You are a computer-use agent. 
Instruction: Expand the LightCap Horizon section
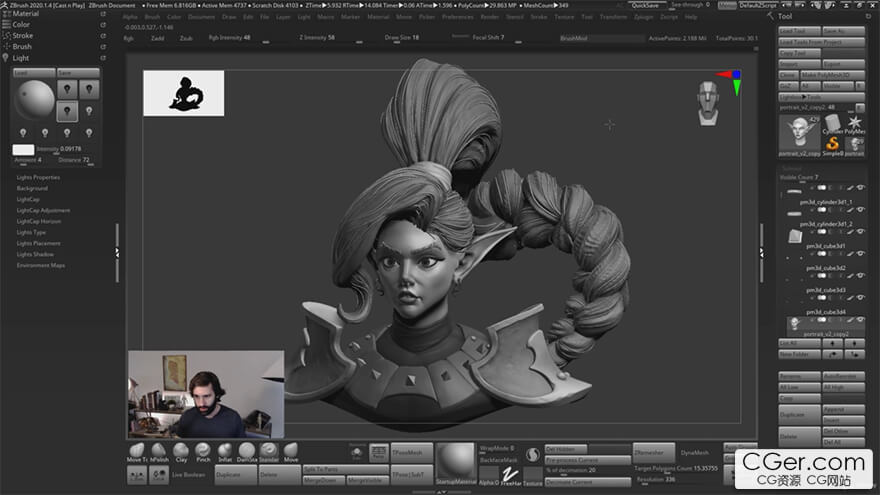pyautogui.click(x=39, y=221)
